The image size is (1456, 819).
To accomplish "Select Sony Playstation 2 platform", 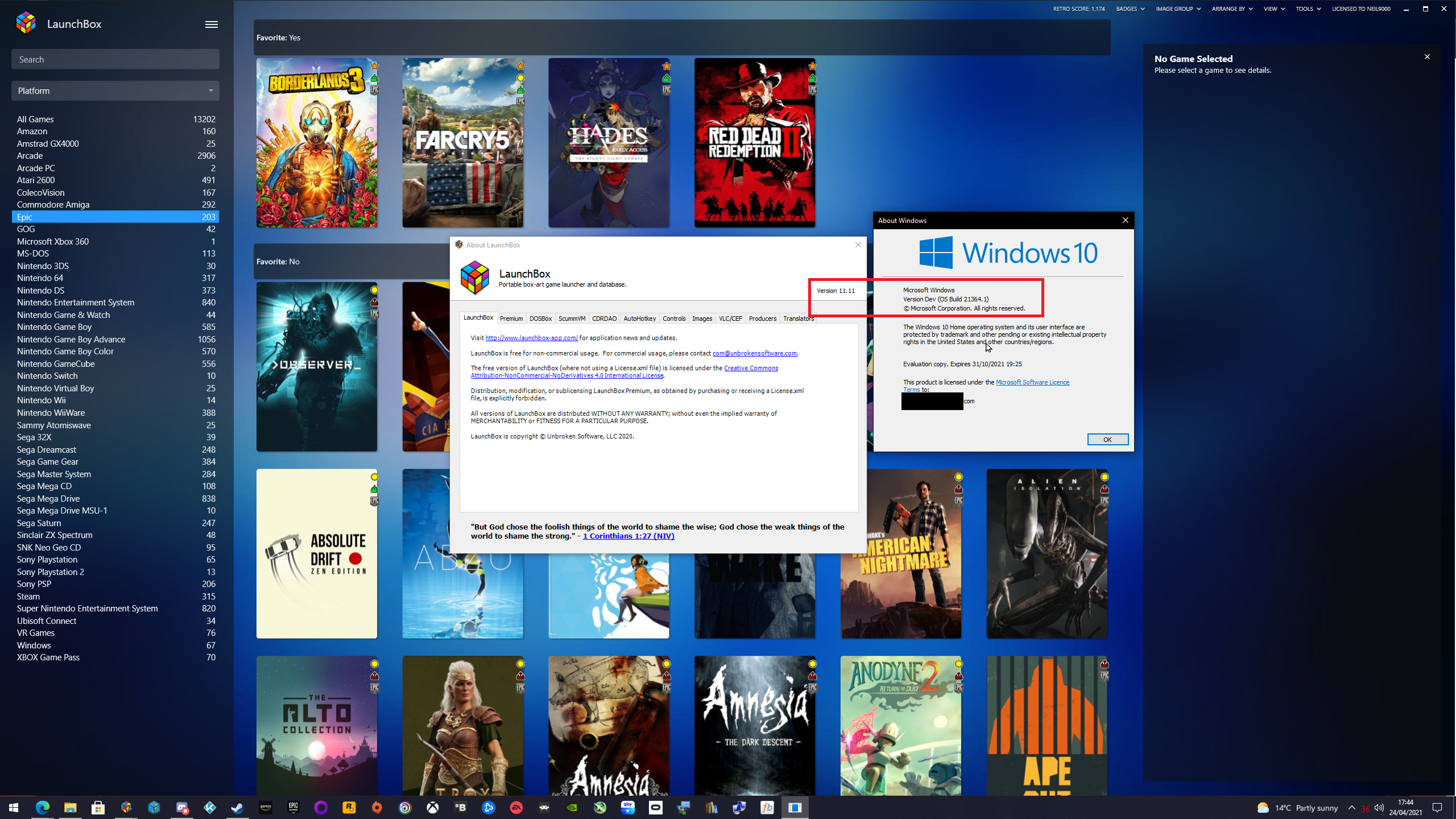I will [x=115, y=572].
